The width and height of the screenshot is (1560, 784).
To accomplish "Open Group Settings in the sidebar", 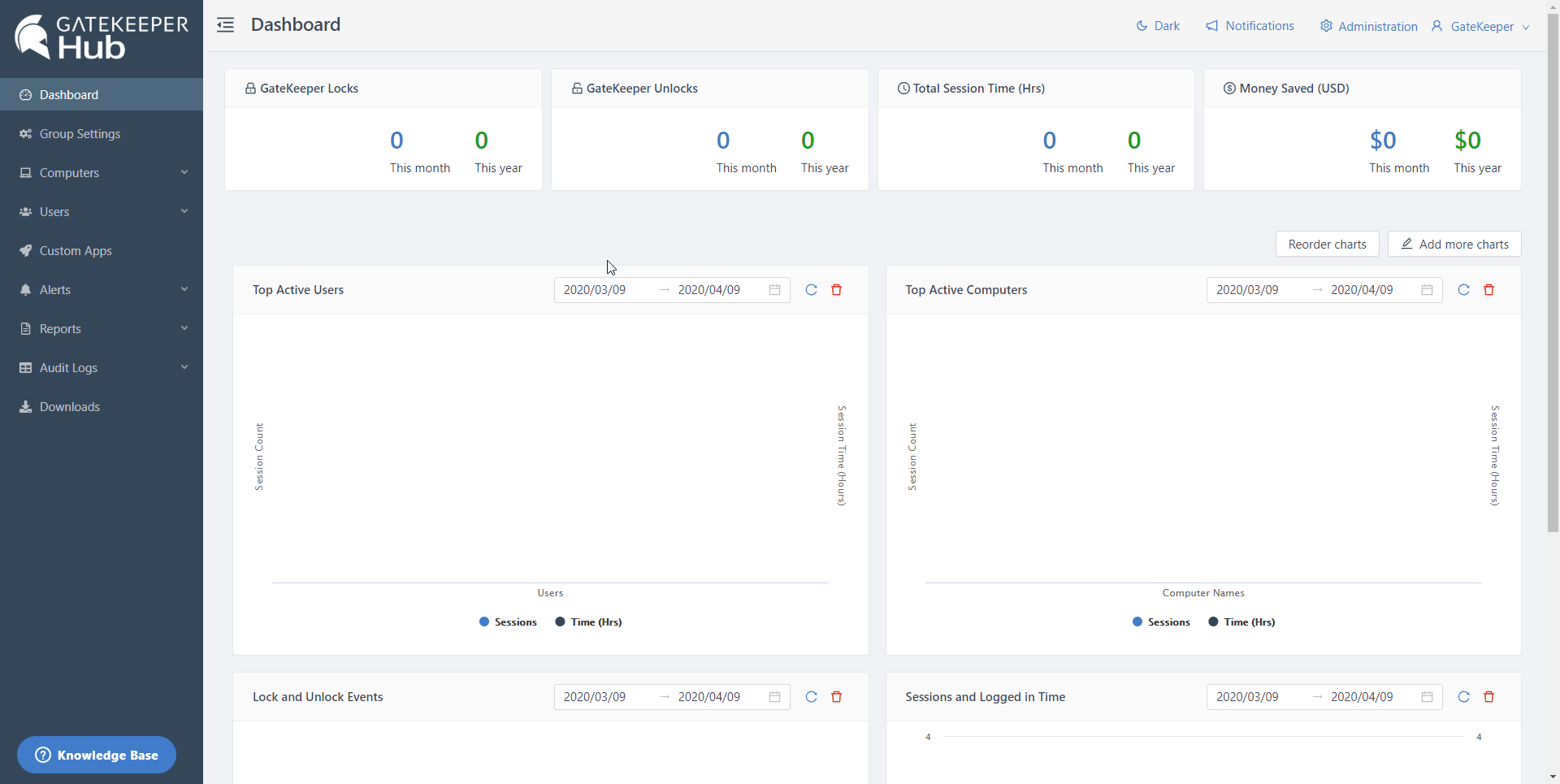I will [80, 134].
